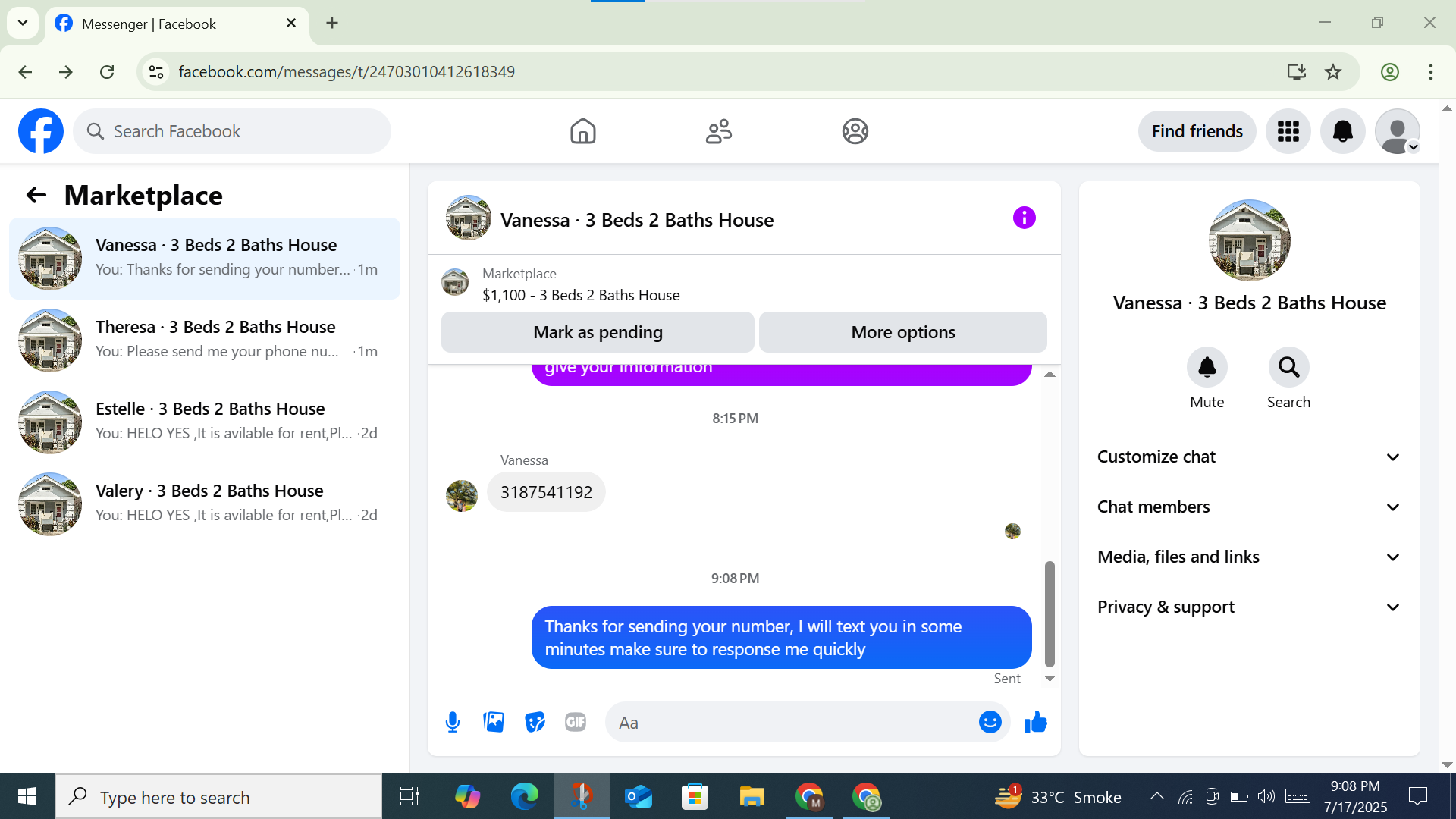Click the Facebook logo
The width and height of the screenshot is (1456, 819).
tap(41, 131)
